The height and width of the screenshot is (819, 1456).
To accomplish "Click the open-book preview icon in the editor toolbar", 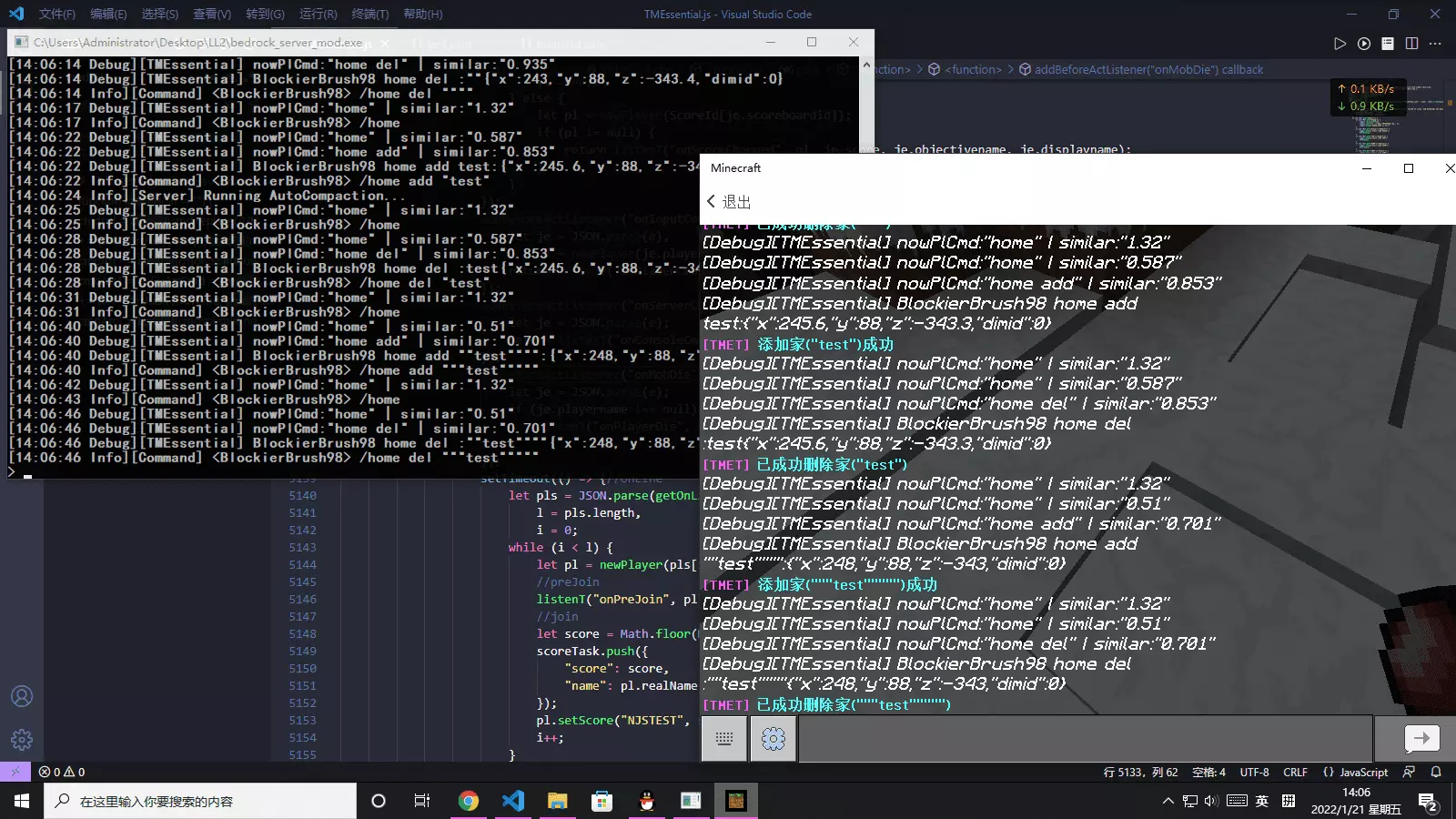I will click(x=1388, y=44).
